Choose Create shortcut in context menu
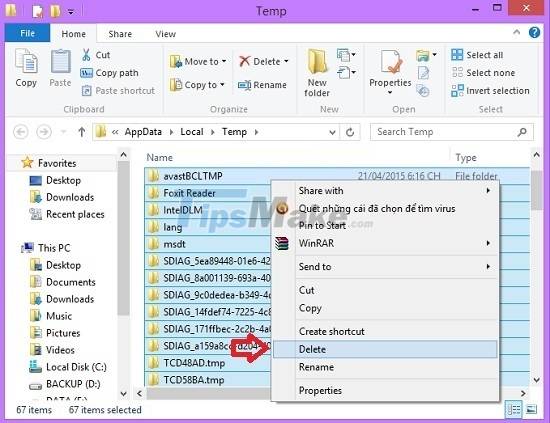This screenshot has height=423, width=550. (x=385, y=331)
